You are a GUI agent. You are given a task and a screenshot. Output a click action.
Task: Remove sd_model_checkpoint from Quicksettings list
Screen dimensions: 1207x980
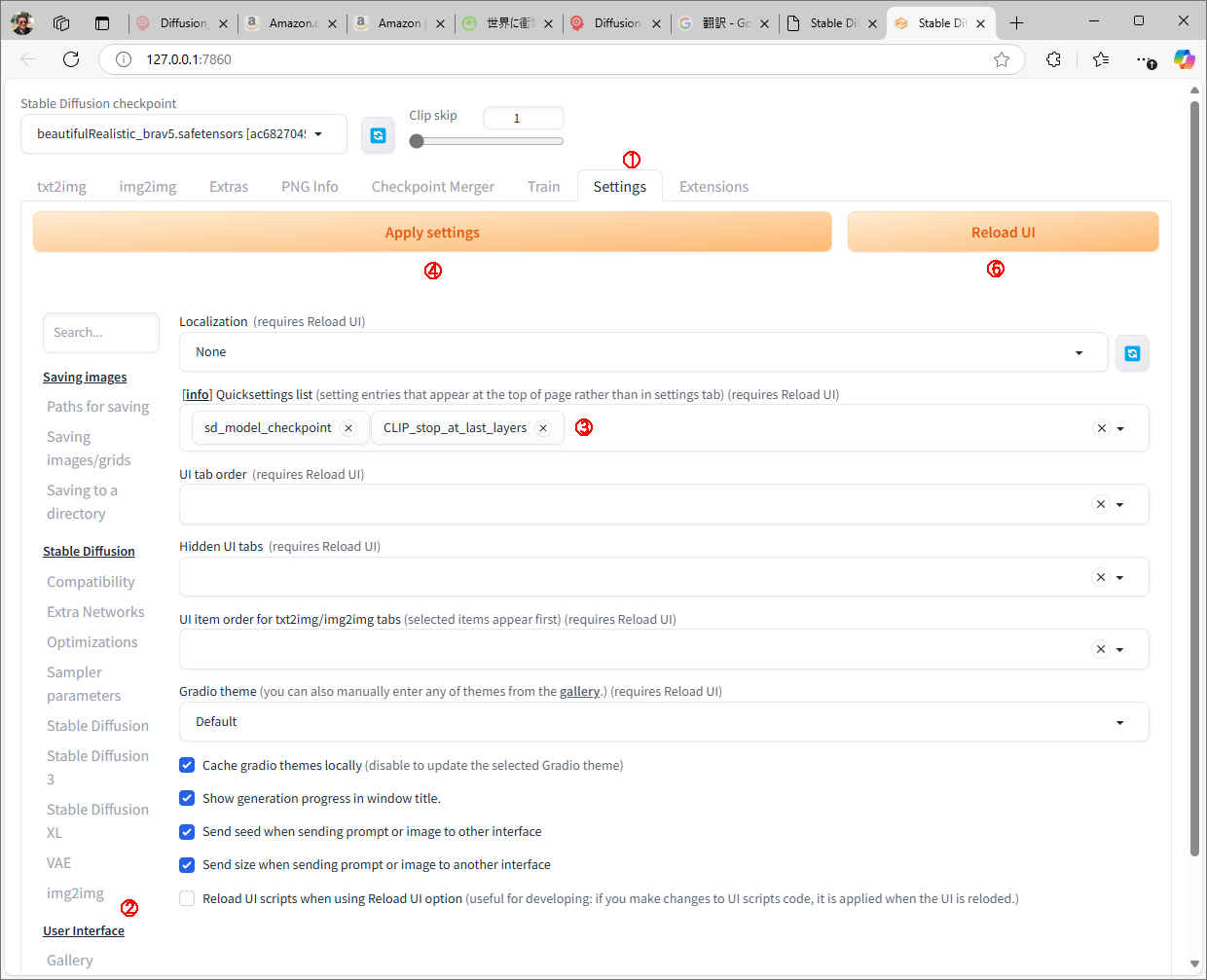pyautogui.click(x=348, y=428)
